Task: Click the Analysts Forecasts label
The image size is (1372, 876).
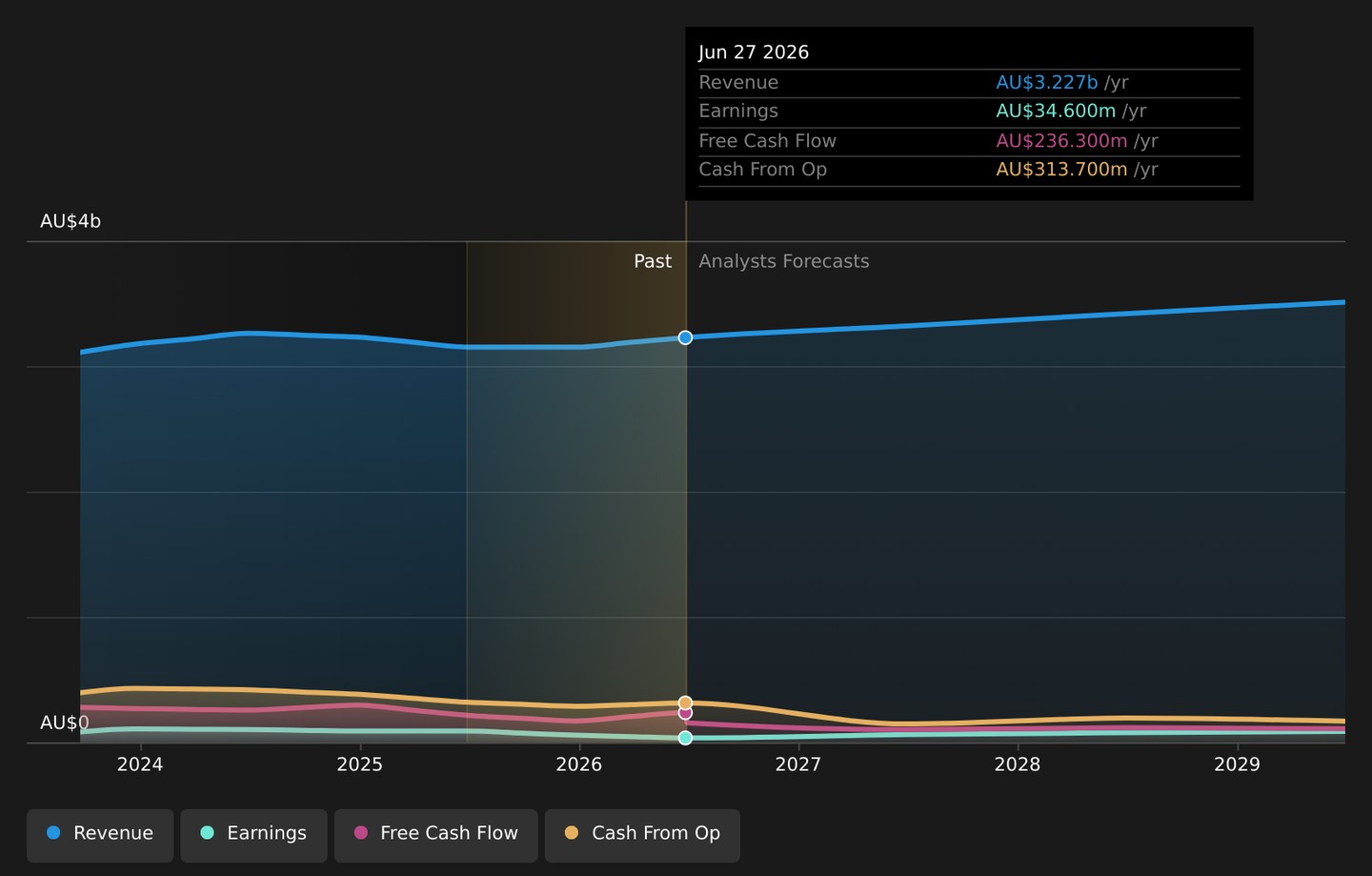Action: click(x=784, y=261)
